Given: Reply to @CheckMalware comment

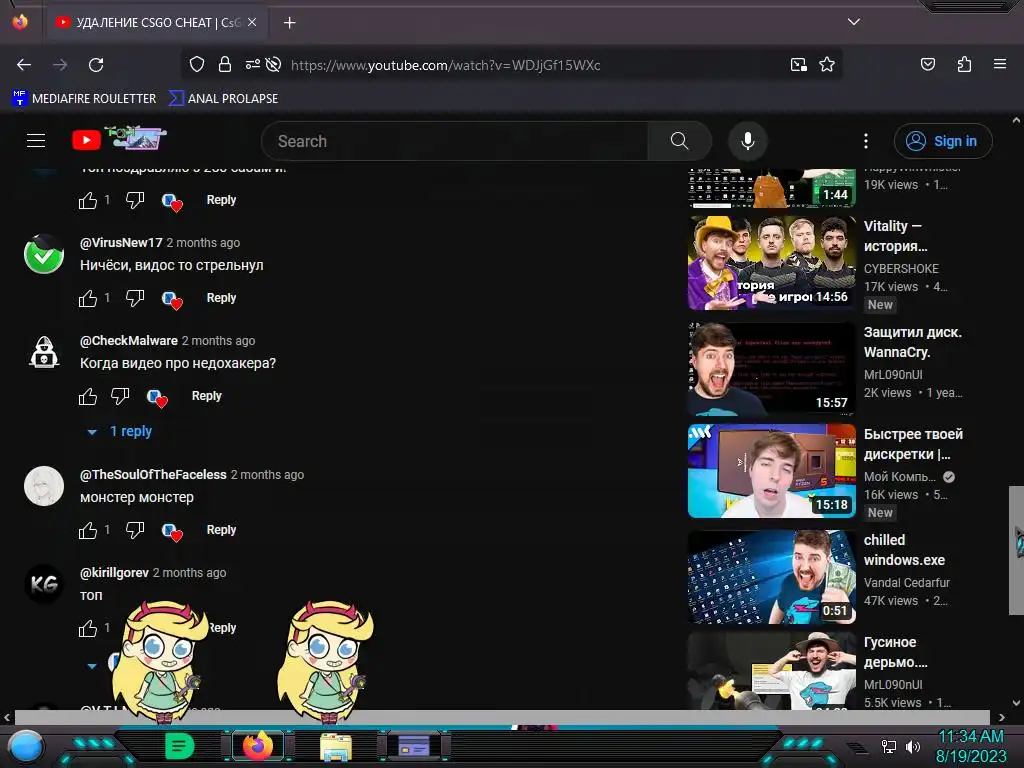Looking at the screenshot, I should tap(206, 396).
